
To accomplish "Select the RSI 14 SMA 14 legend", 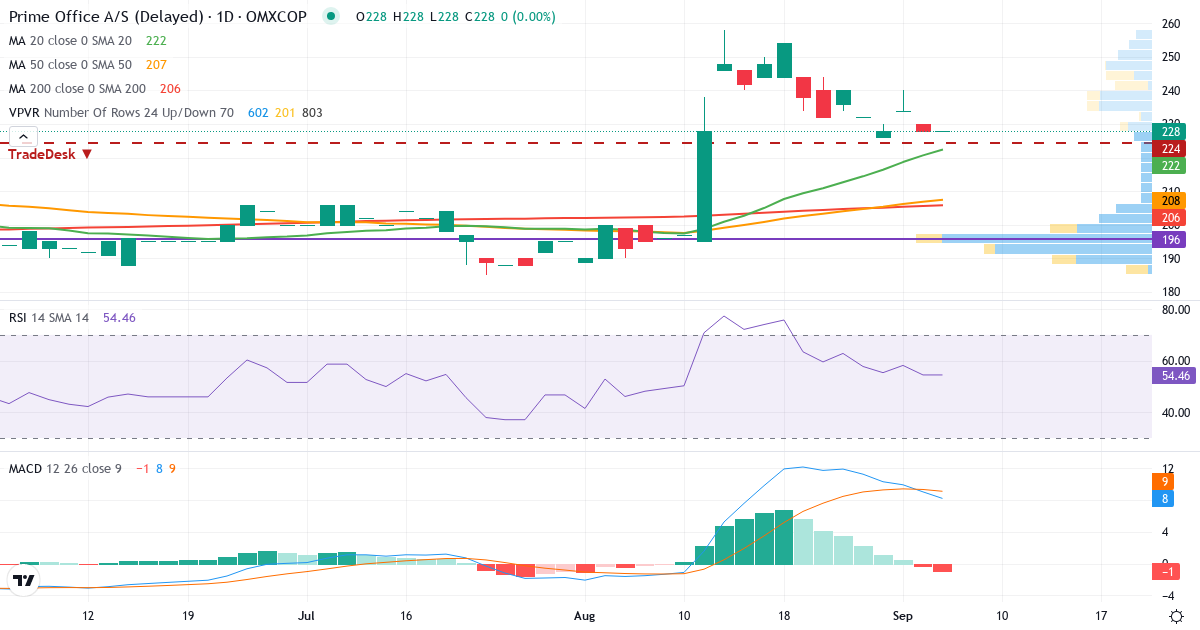I will coord(49,317).
